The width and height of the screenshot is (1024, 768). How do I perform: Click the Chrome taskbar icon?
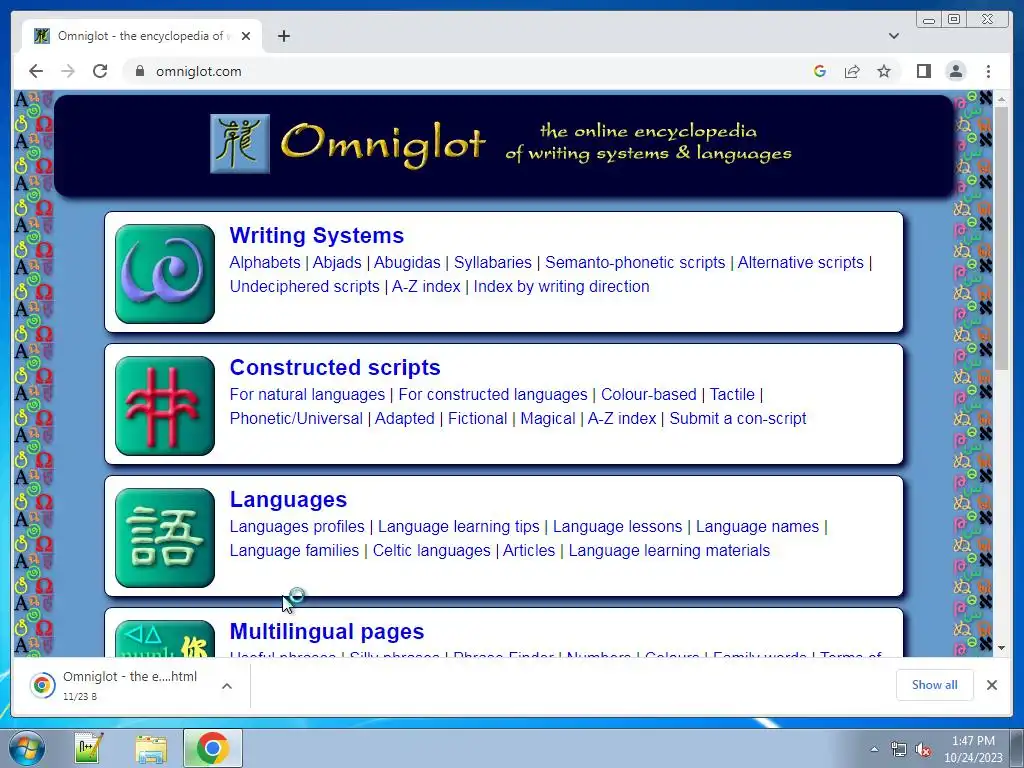[x=213, y=748]
